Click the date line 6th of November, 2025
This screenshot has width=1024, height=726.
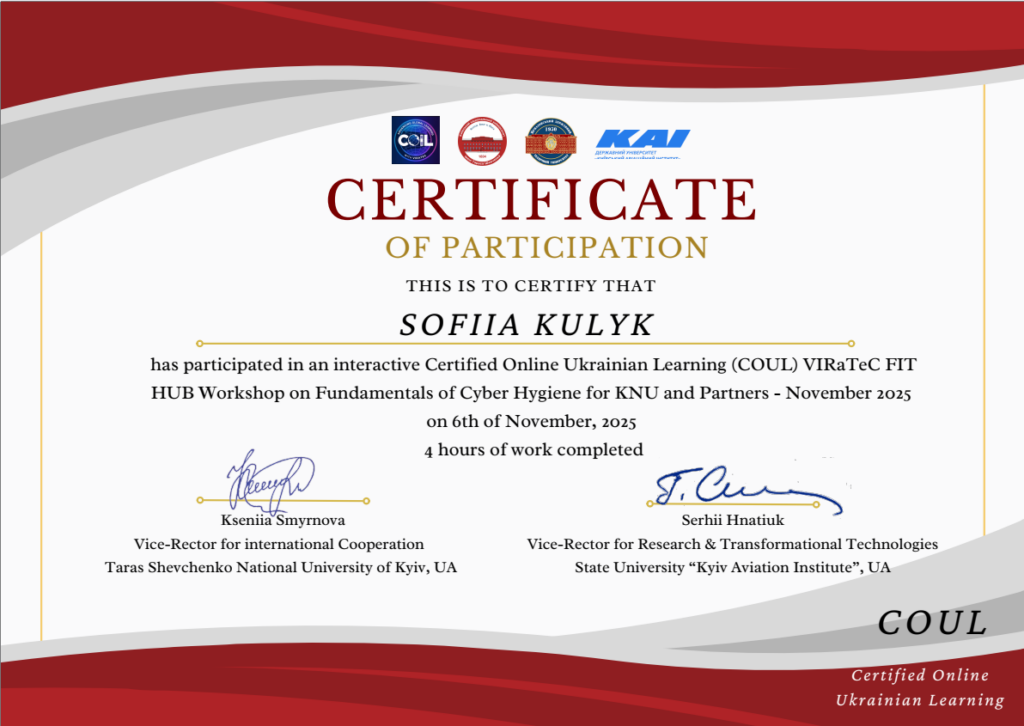click(531, 420)
